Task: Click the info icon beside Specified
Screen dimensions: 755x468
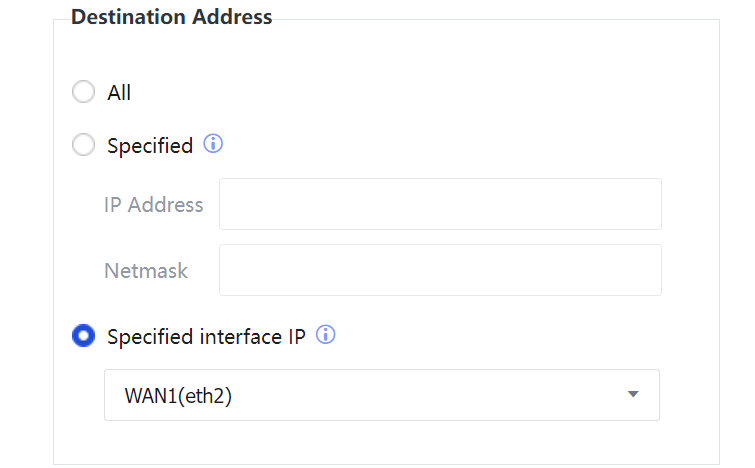Action: (213, 144)
